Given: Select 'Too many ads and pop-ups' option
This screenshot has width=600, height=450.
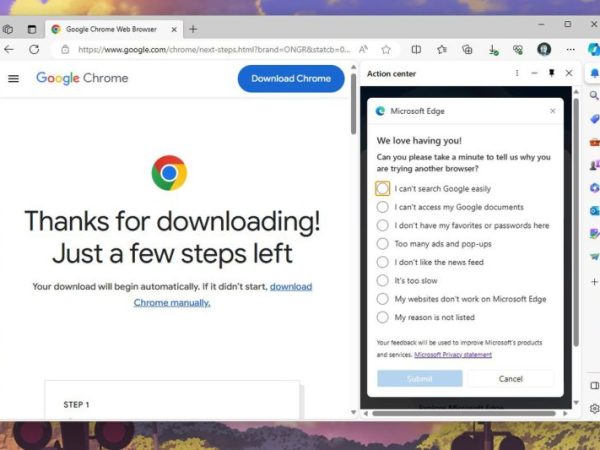Looking at the screenshot, I should coord(382,244).
